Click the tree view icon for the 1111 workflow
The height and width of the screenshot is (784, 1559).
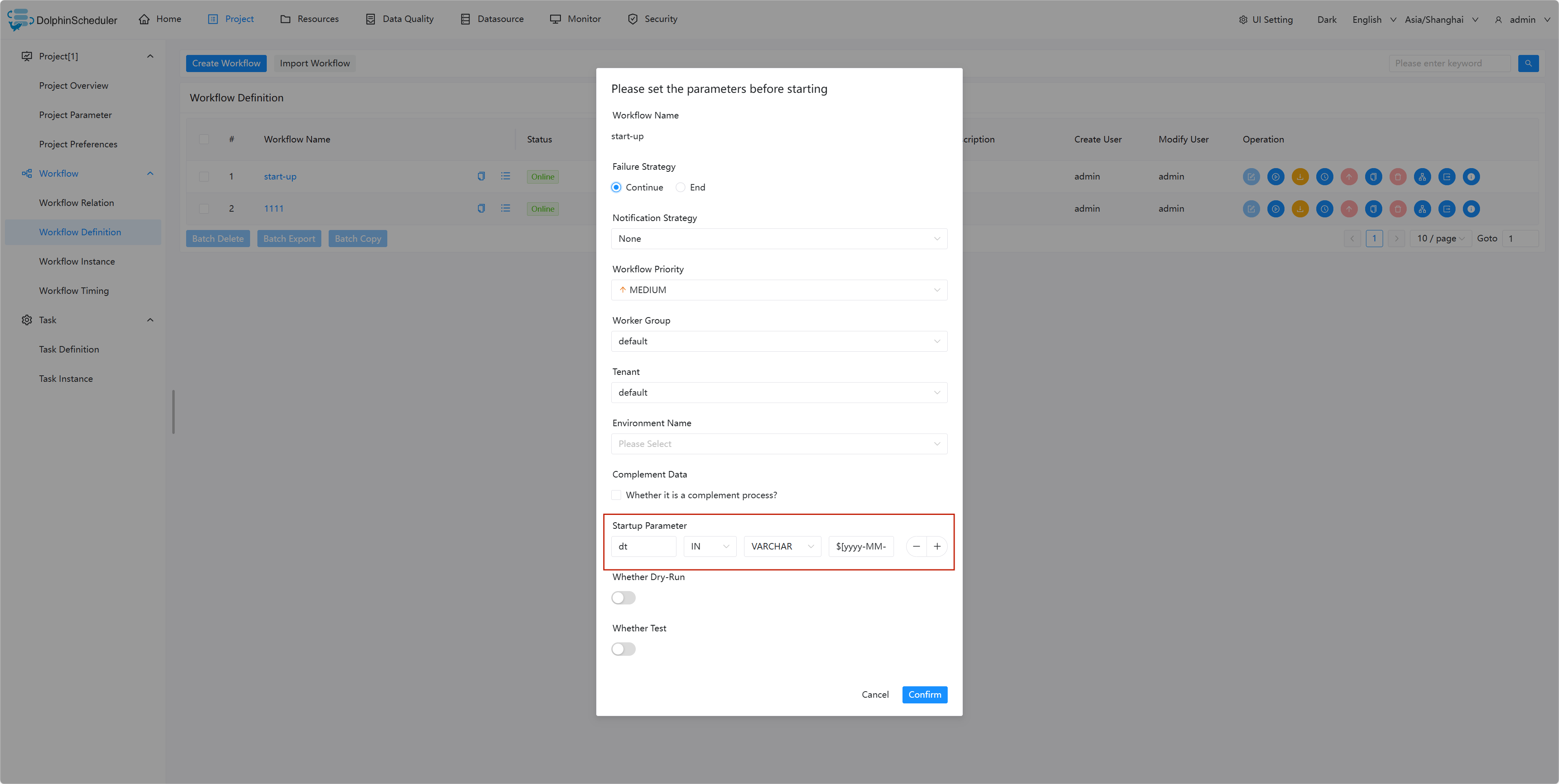coord(1422,209)
